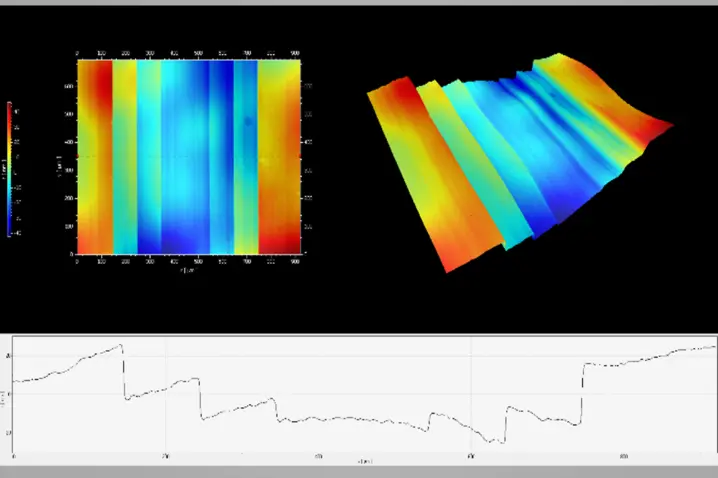718x478 pixels.
Task: Click the highest left peak on profile curve
Action: coord(120,345)
